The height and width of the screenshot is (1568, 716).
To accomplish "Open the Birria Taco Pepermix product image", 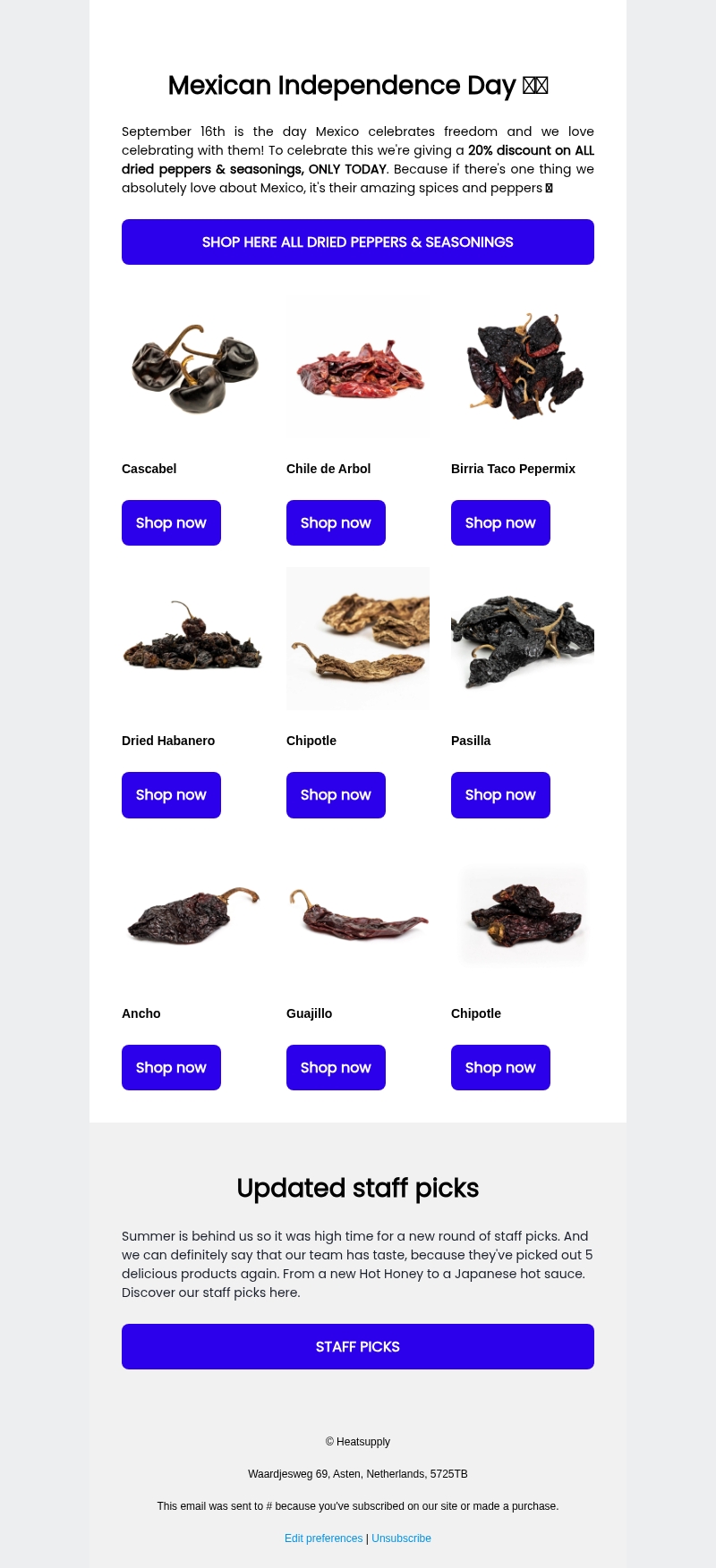I will click(x=523, y=367).
